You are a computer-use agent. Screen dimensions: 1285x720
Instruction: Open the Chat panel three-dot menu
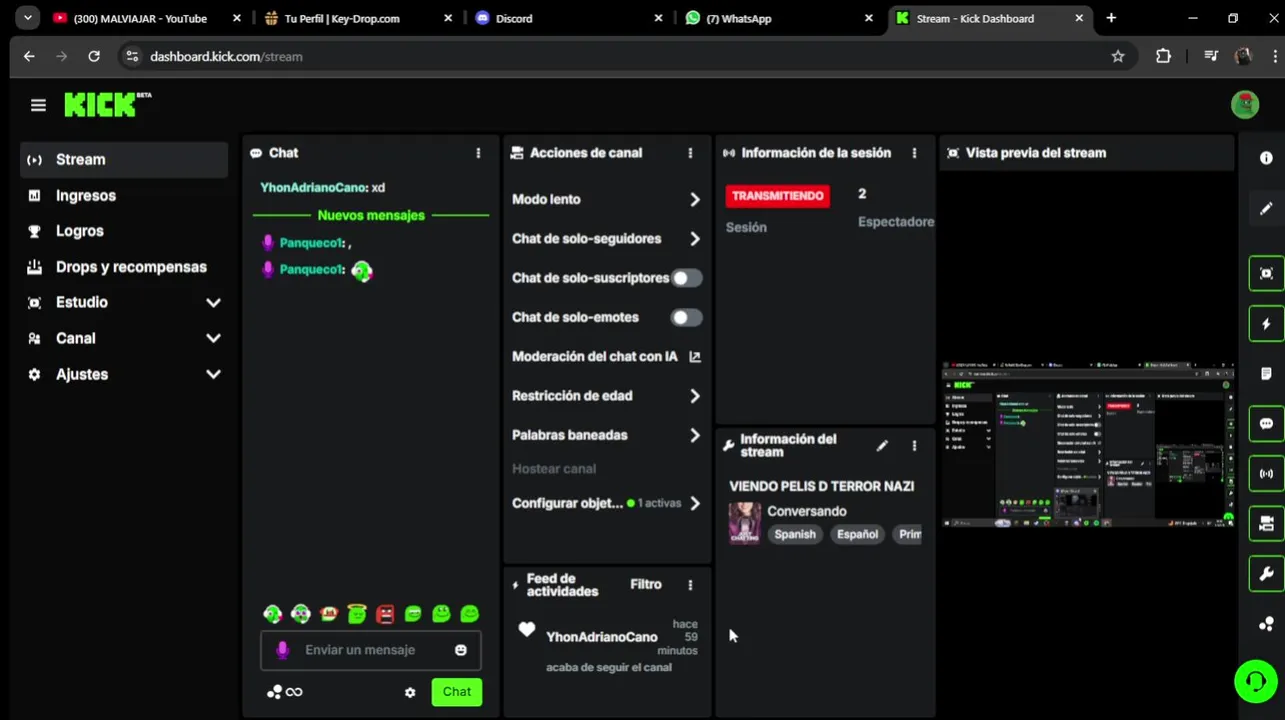pos(478,153)
